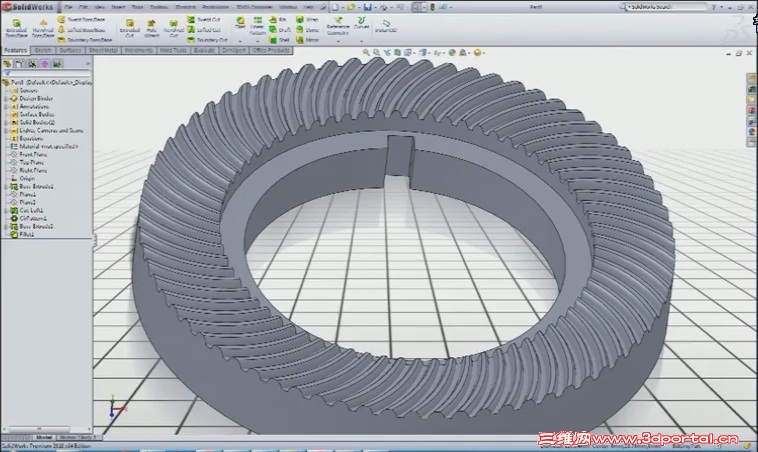Open the DisplayManager tab

(58, 64)
